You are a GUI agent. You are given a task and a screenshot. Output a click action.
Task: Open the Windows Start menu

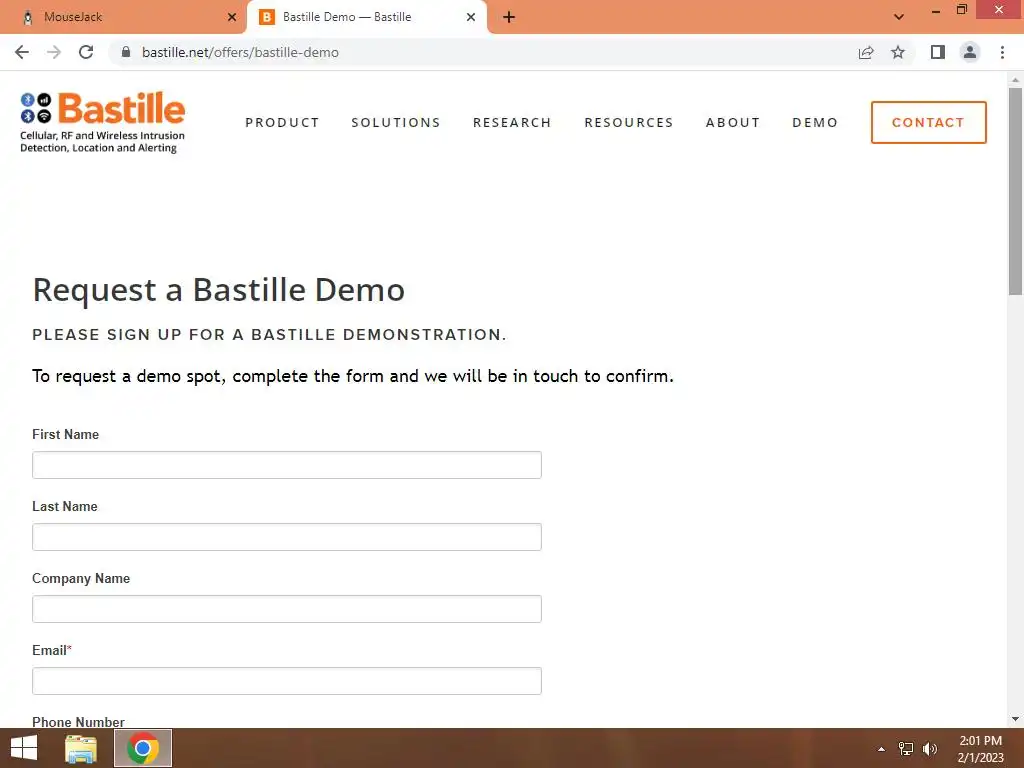coord(24,748)
